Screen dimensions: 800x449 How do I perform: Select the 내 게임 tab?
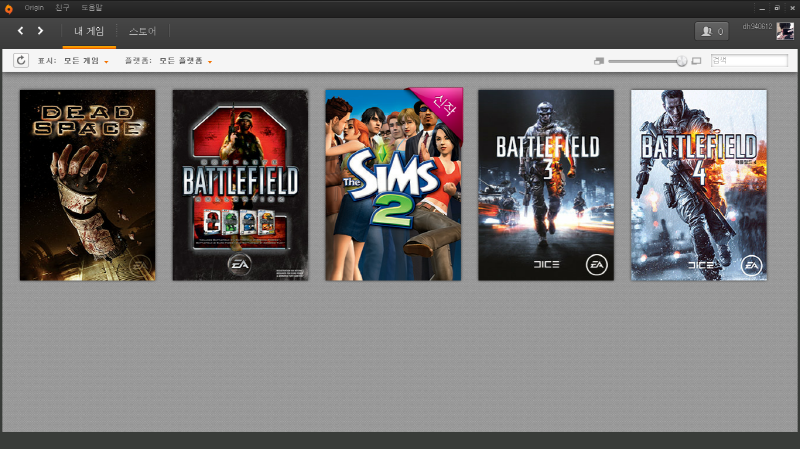(x=89, y=31)
